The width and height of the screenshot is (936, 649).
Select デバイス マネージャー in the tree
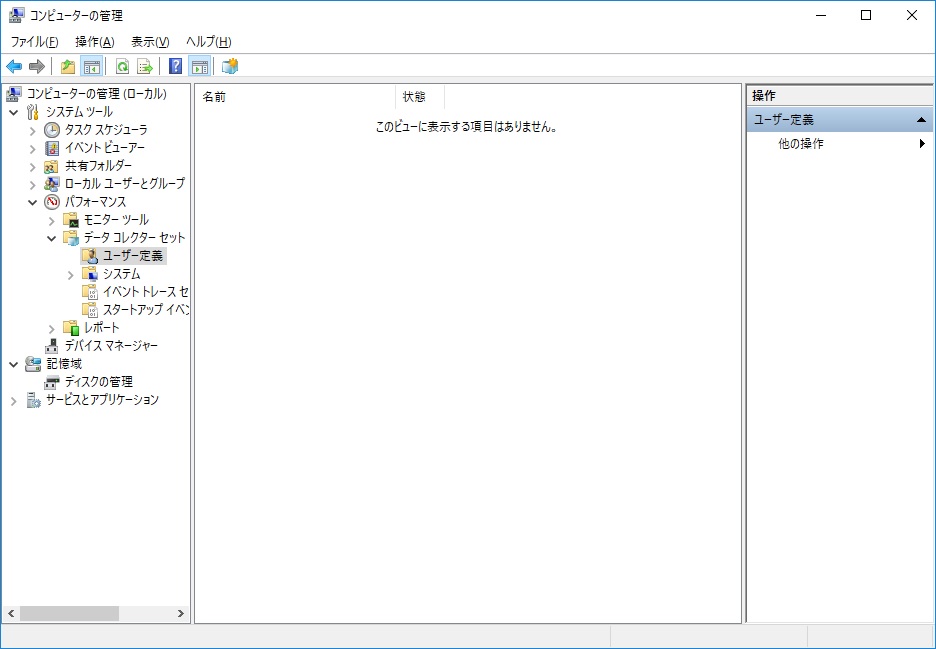111,345
